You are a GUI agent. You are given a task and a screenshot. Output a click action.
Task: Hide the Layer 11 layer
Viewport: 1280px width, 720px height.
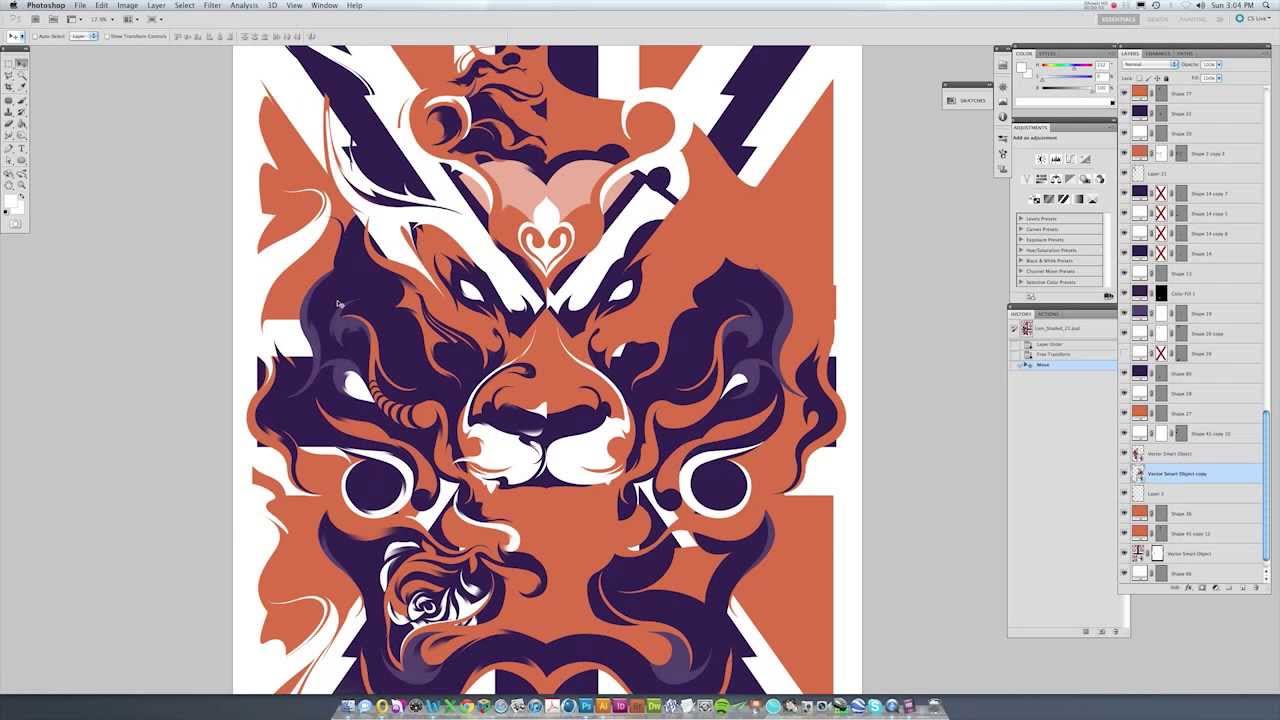pos(1124,173)
